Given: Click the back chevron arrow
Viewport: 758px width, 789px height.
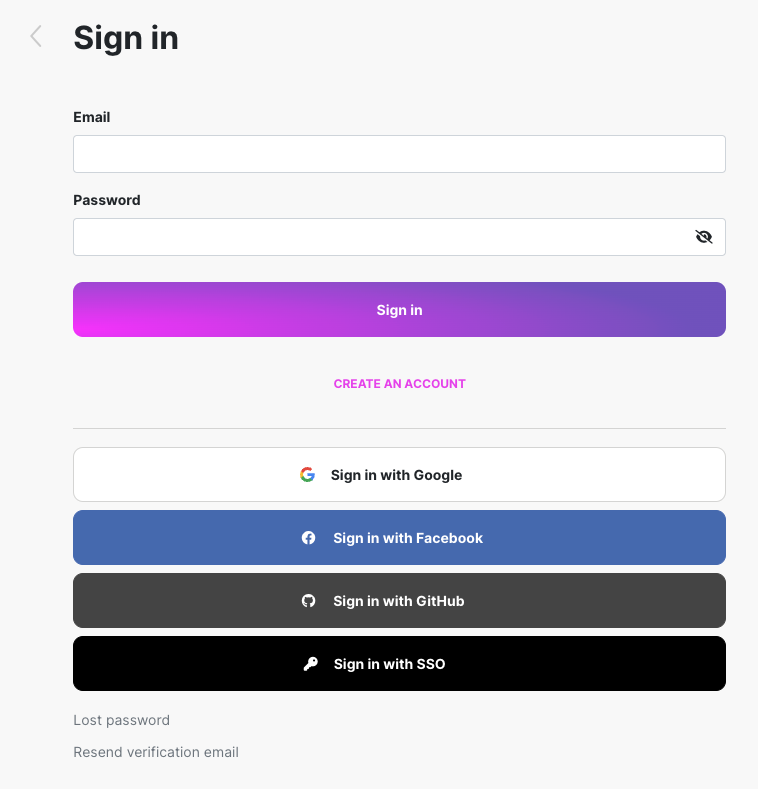Looking at the screenshot, I should (x=36, y=37).
